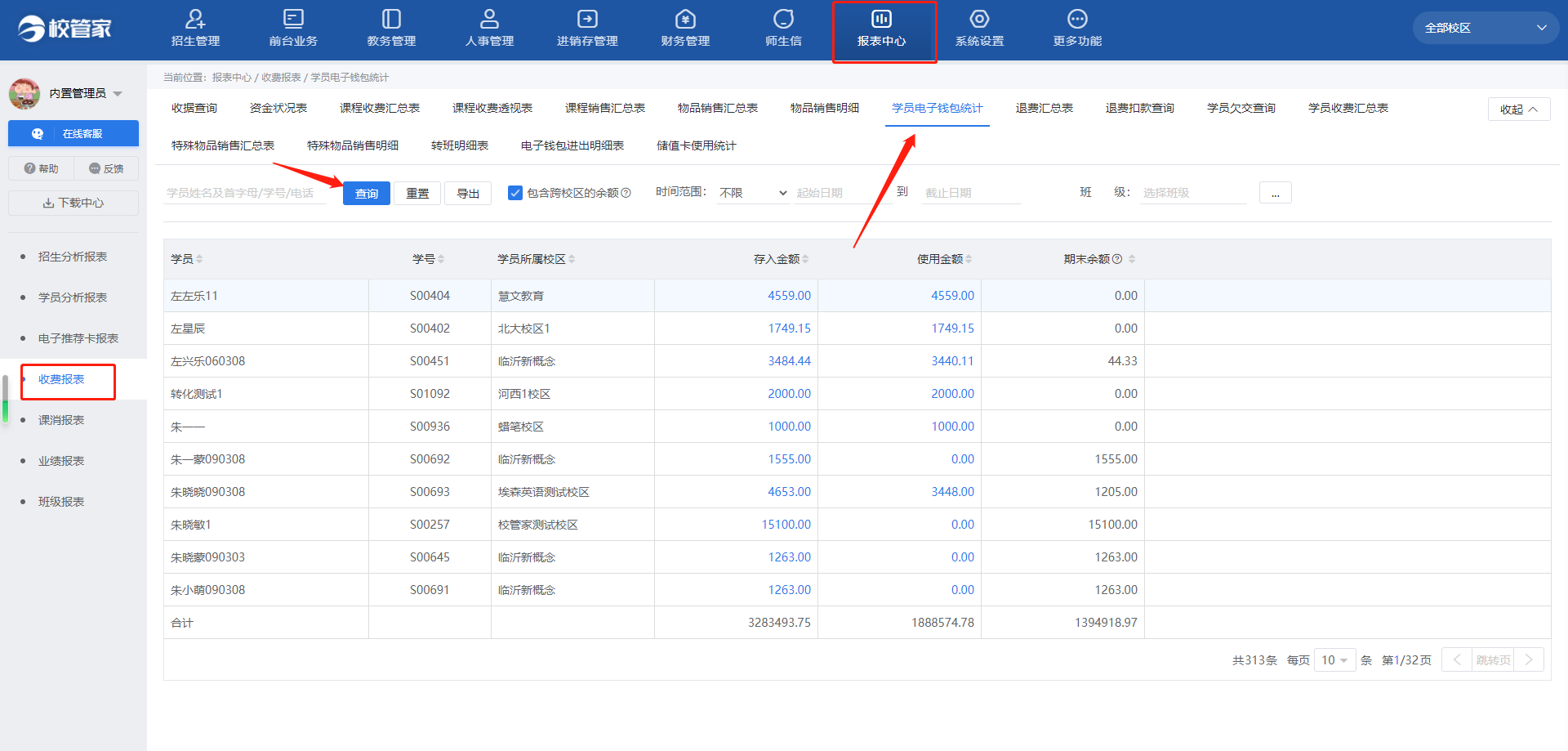The image size is (1568, 751).
Task: Click 报表中心 in breadcrumb
Action: (x=232, y=78)
